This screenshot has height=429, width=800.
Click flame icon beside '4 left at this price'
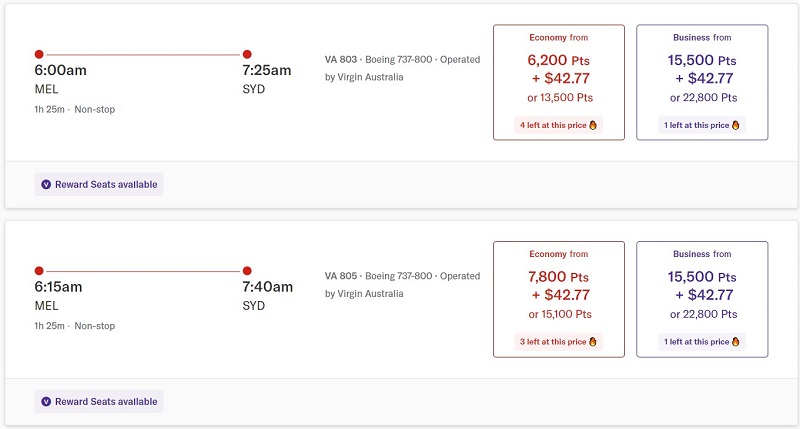pos(593,125)
